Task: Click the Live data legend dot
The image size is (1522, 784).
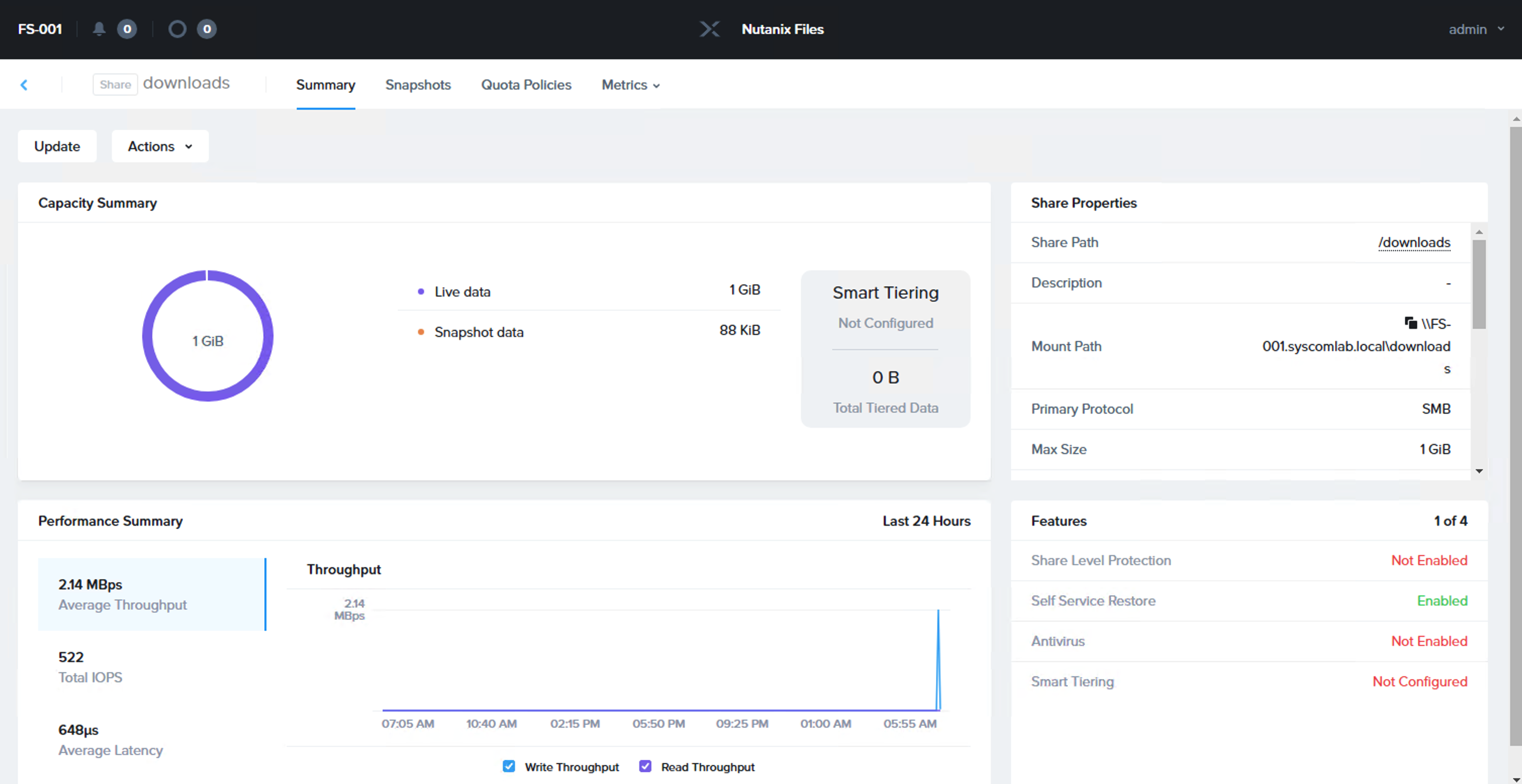Action: pyautogui.click(x=421, y=291)
